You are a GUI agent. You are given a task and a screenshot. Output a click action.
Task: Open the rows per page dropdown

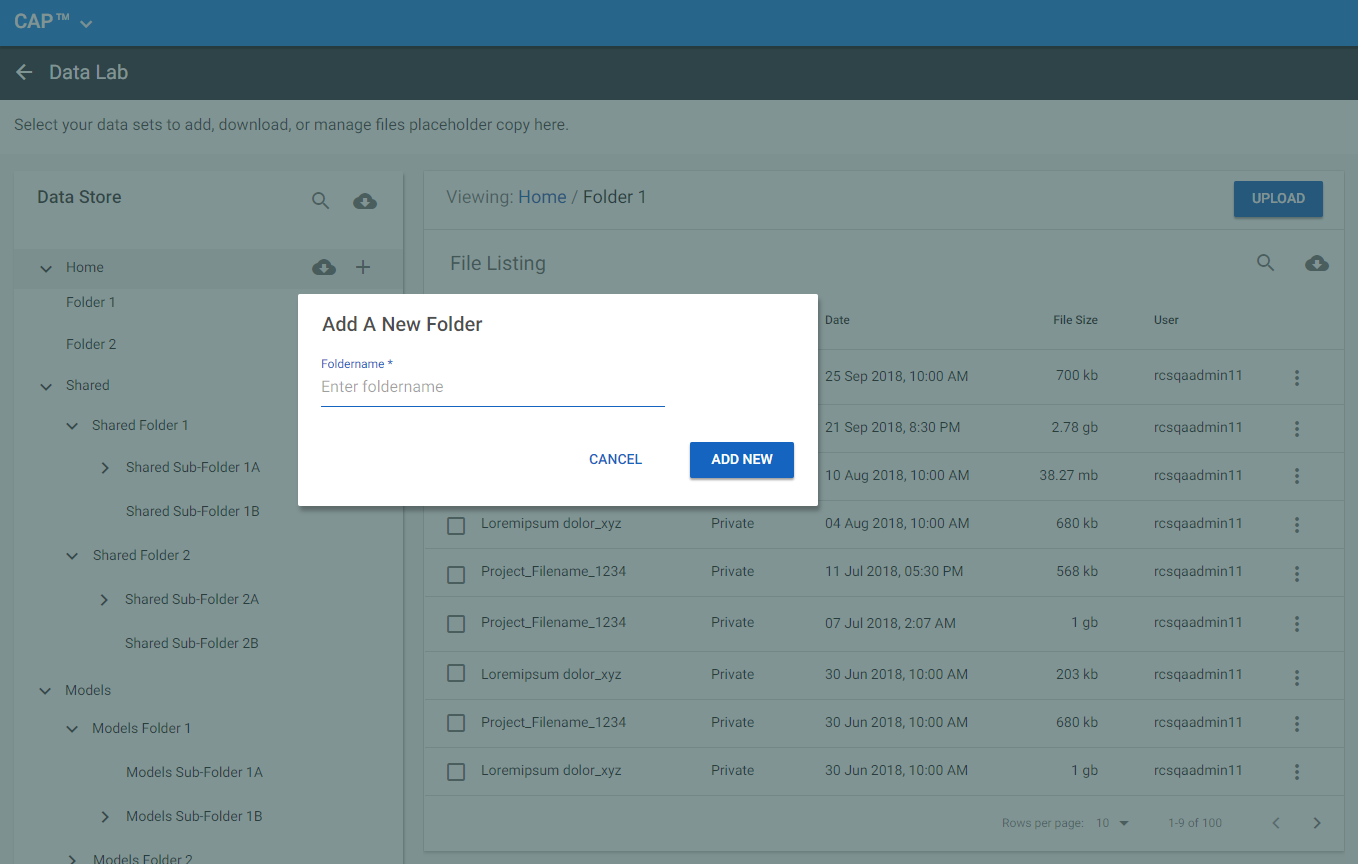[x=1112, y=823]
